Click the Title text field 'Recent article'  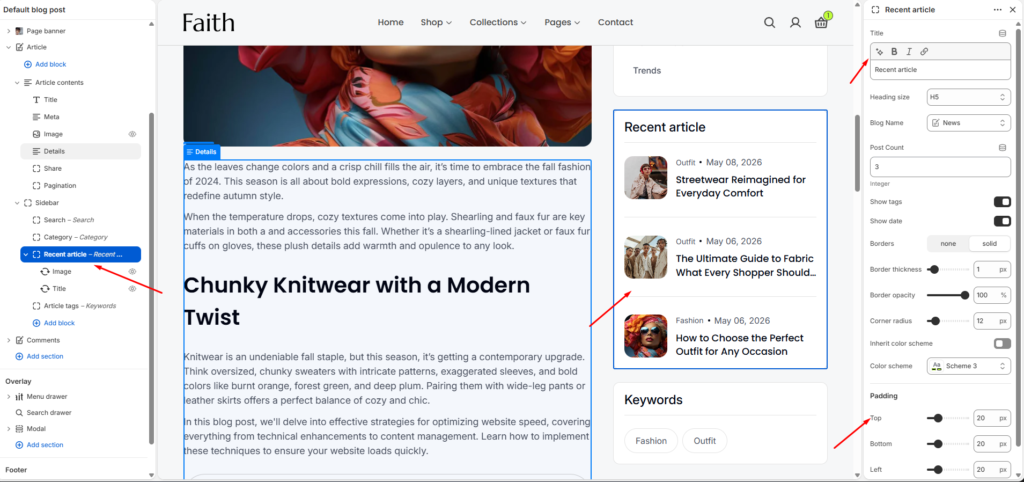pos(940,70)
